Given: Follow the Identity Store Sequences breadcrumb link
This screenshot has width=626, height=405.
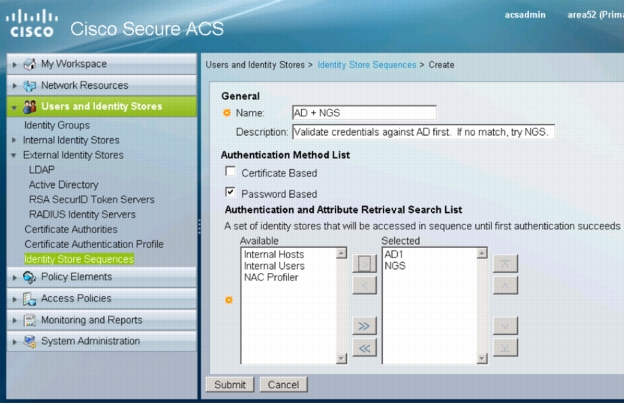Looking at the screenshot, I should pyautogui.click(x=366, y=65).
